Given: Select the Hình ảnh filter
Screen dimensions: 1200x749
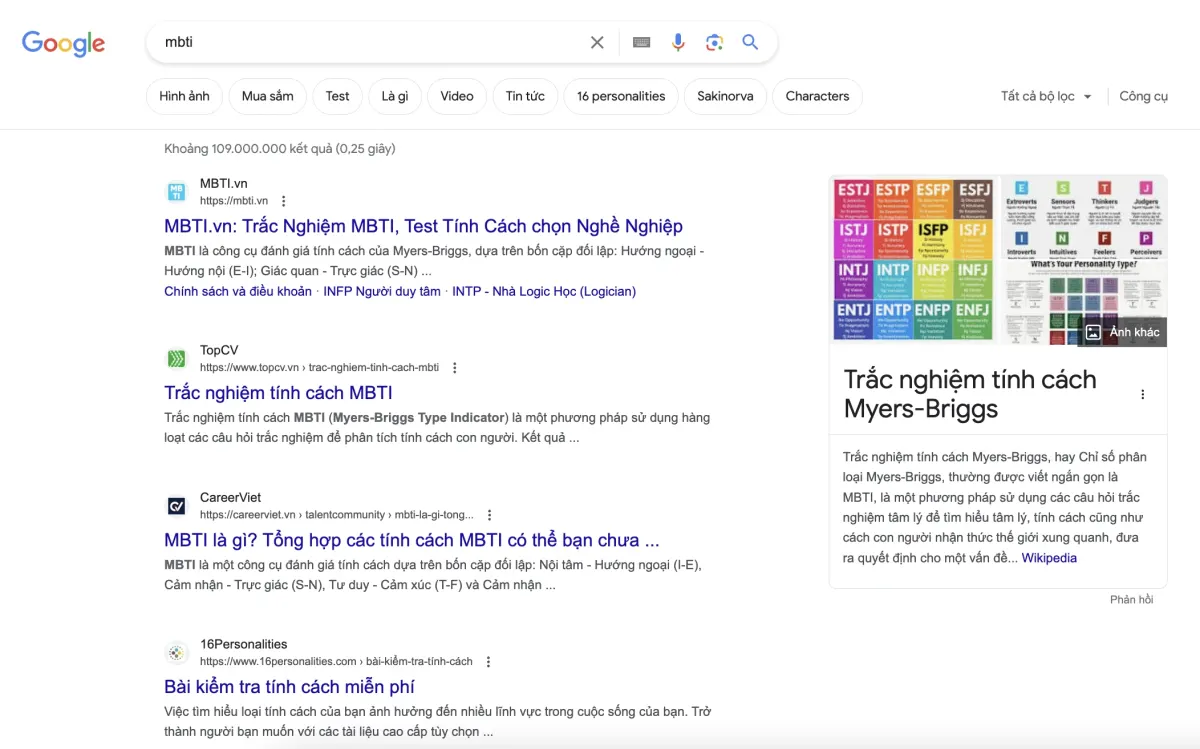Looking at the screenshot, I should point(184,96).
